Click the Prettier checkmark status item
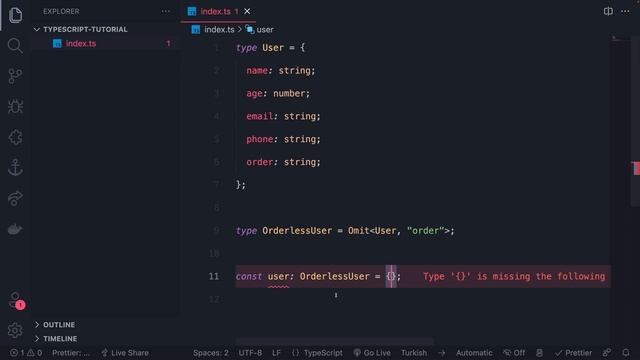This screenshot has width=640, height=360. [x=573, y=353]
